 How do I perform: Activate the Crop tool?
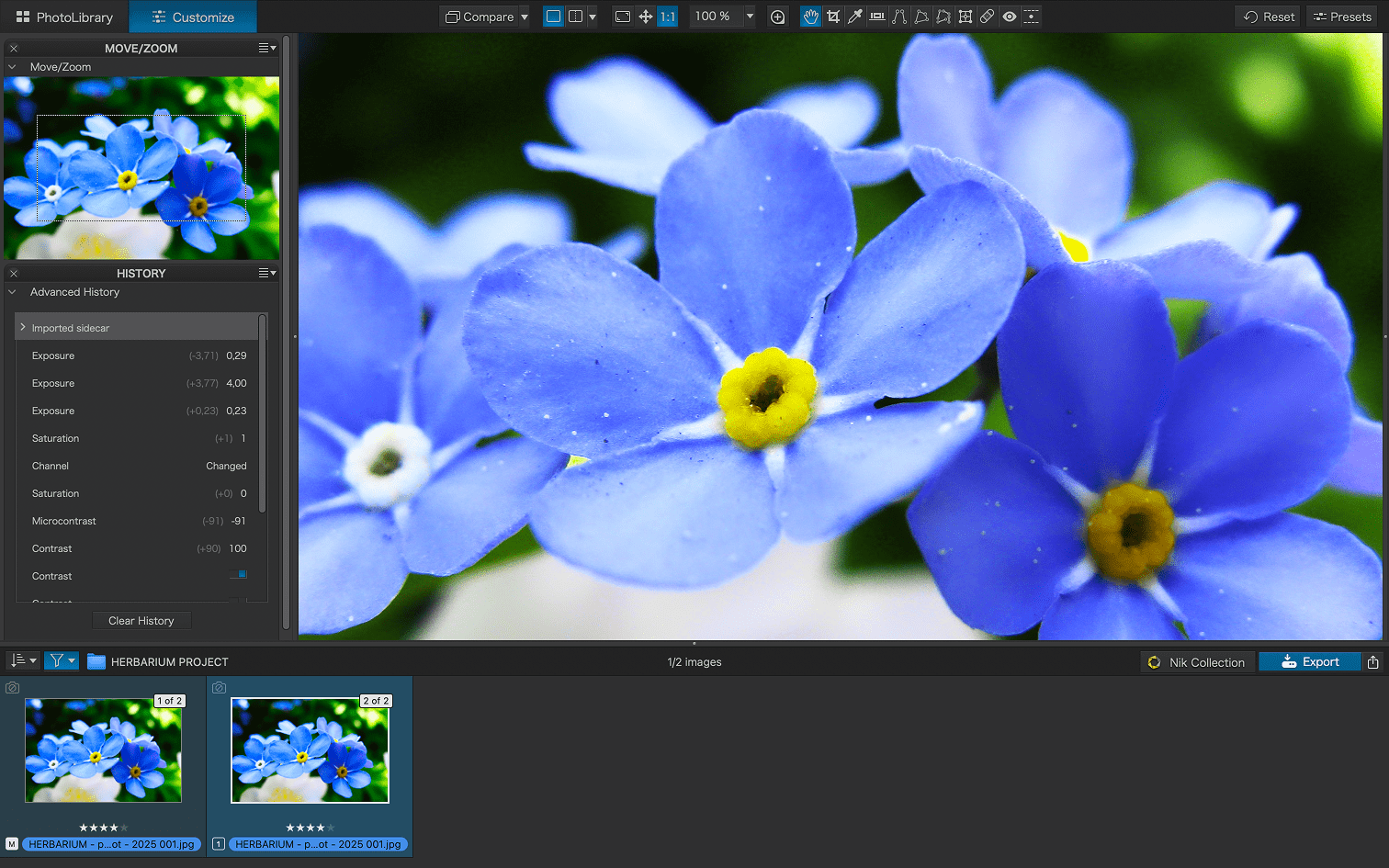[833, 17]
